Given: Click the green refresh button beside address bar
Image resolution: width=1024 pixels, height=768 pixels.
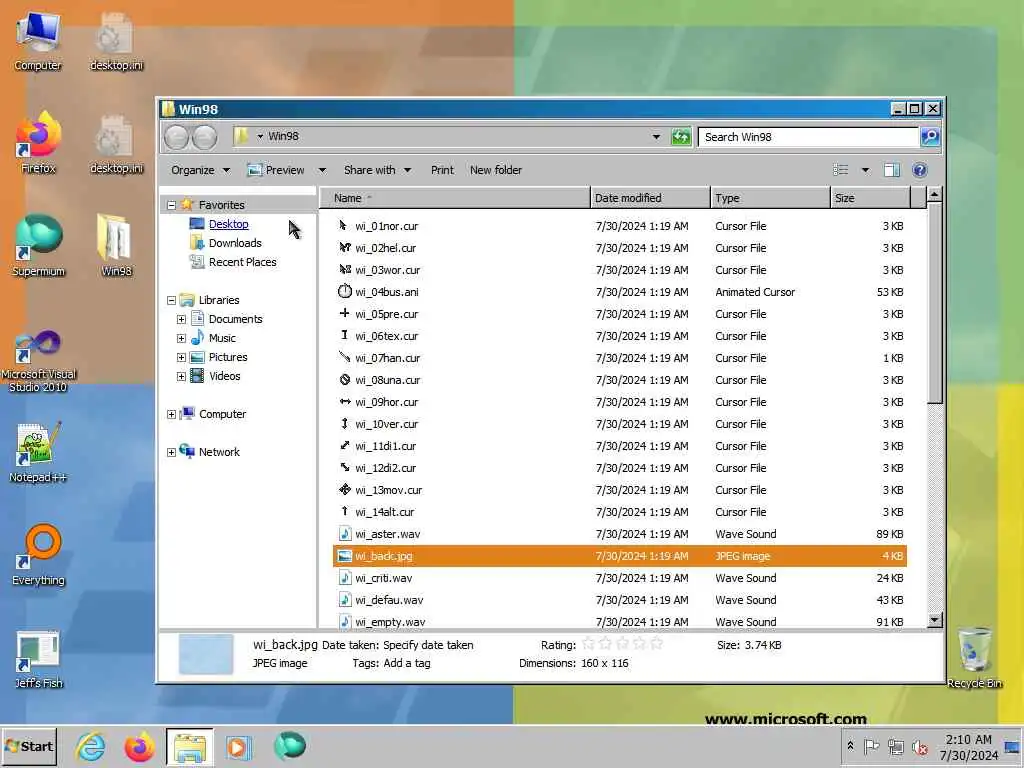Looking at the screenshot, I should pos(681,136).
